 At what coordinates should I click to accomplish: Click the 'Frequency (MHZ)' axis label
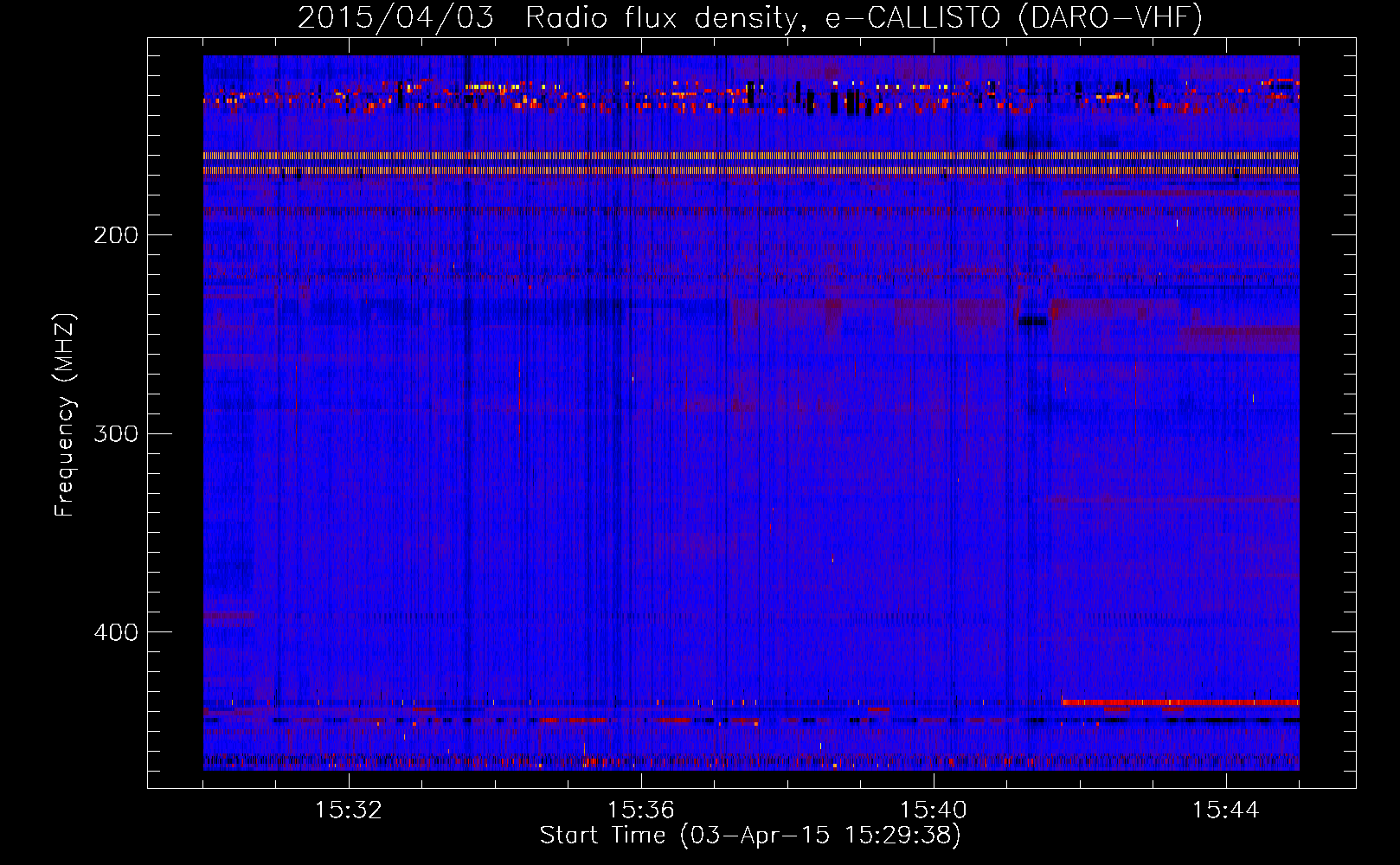(x=65, y=415)
